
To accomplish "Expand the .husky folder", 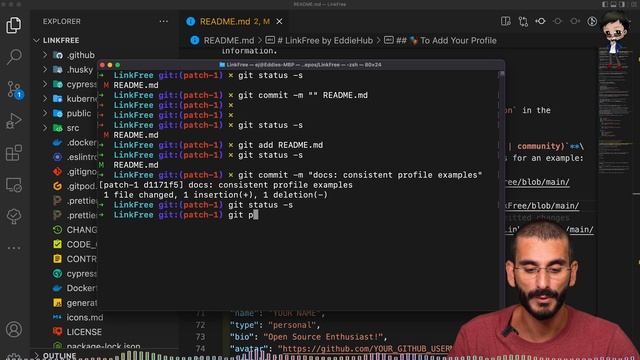I will click(80, 70).
